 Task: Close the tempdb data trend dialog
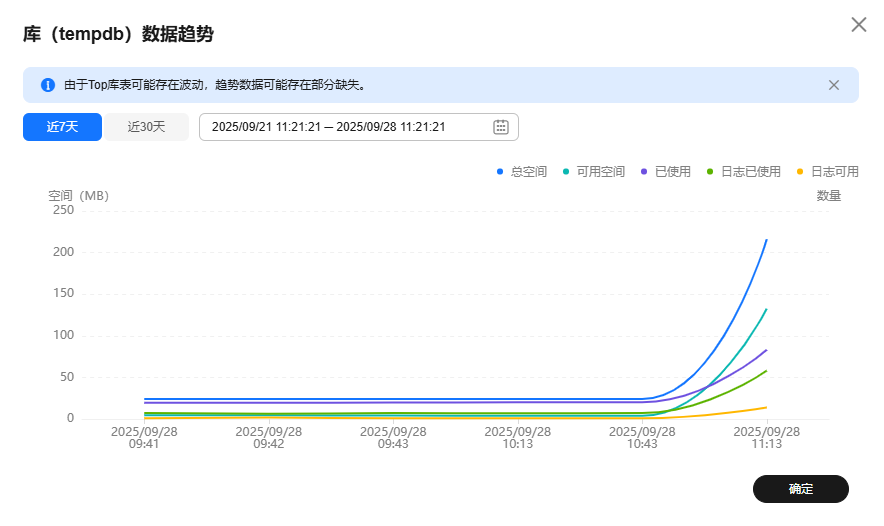[x=858, y=25]
